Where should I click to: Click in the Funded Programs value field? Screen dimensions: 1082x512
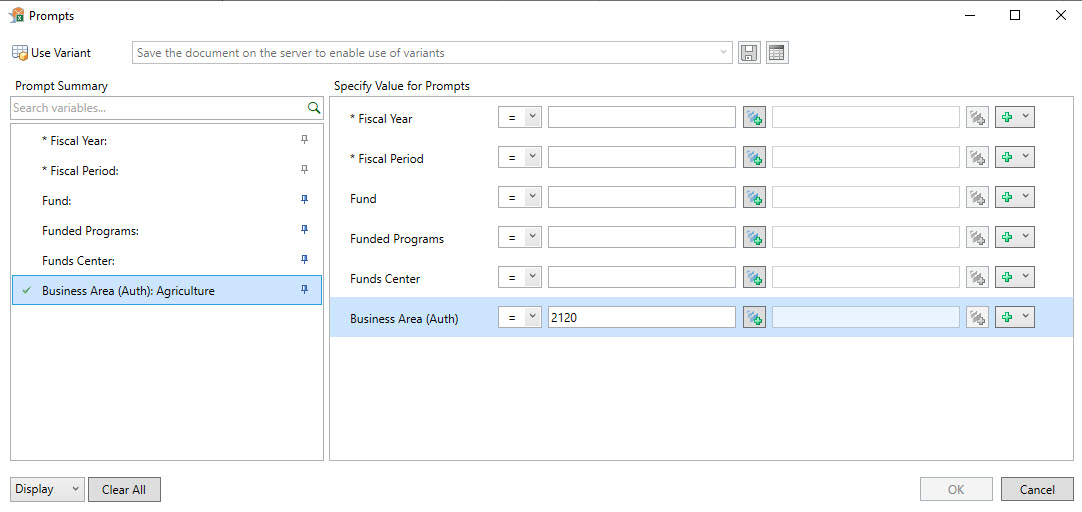(x=642, y=238)
